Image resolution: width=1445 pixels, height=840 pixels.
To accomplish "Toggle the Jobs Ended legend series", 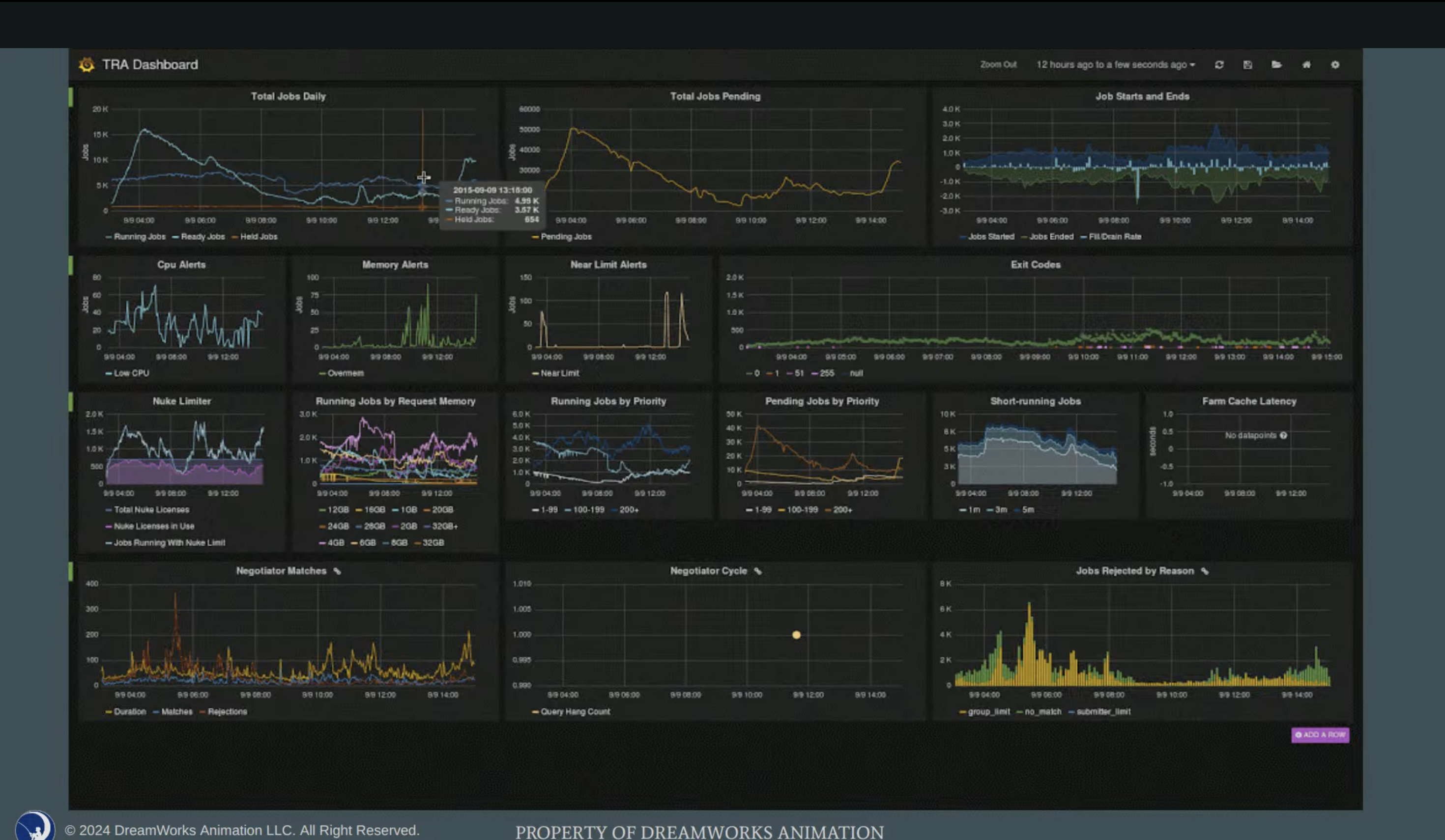I will pyautogui.click(x=1051, y=237).
